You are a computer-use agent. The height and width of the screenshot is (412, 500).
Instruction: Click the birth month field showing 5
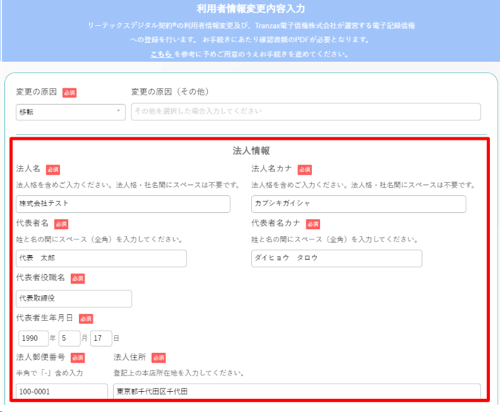point(69,338)
